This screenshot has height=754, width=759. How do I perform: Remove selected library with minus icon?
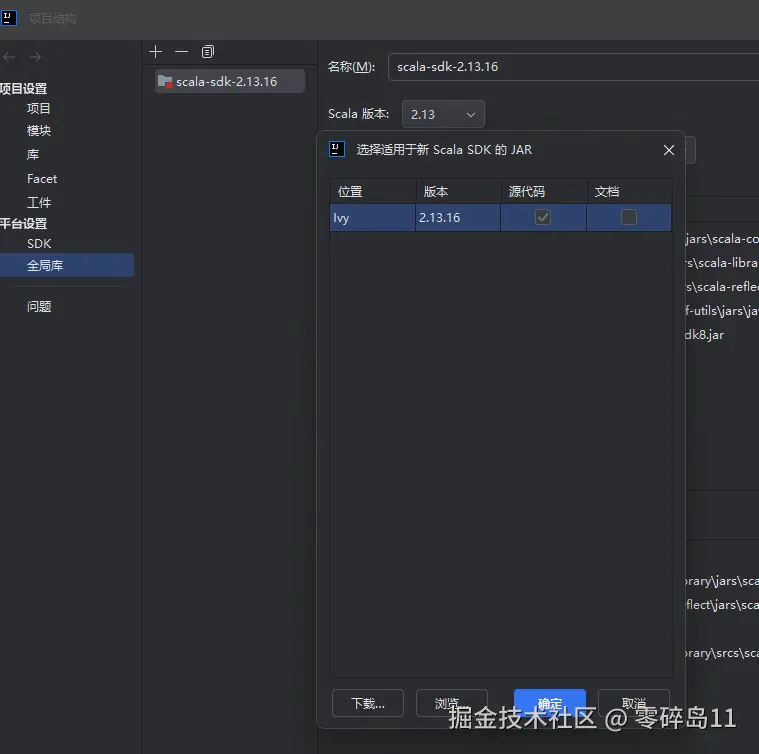(182, 52)
